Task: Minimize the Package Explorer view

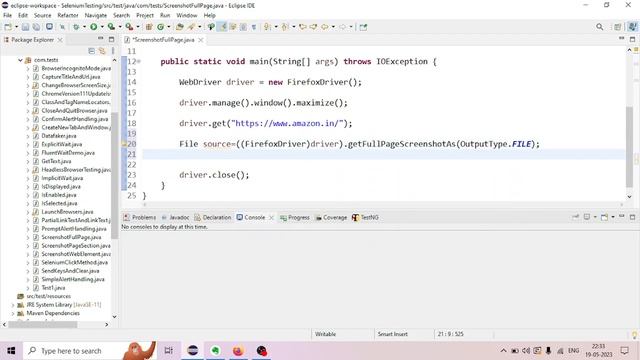Action: [100, 39]
